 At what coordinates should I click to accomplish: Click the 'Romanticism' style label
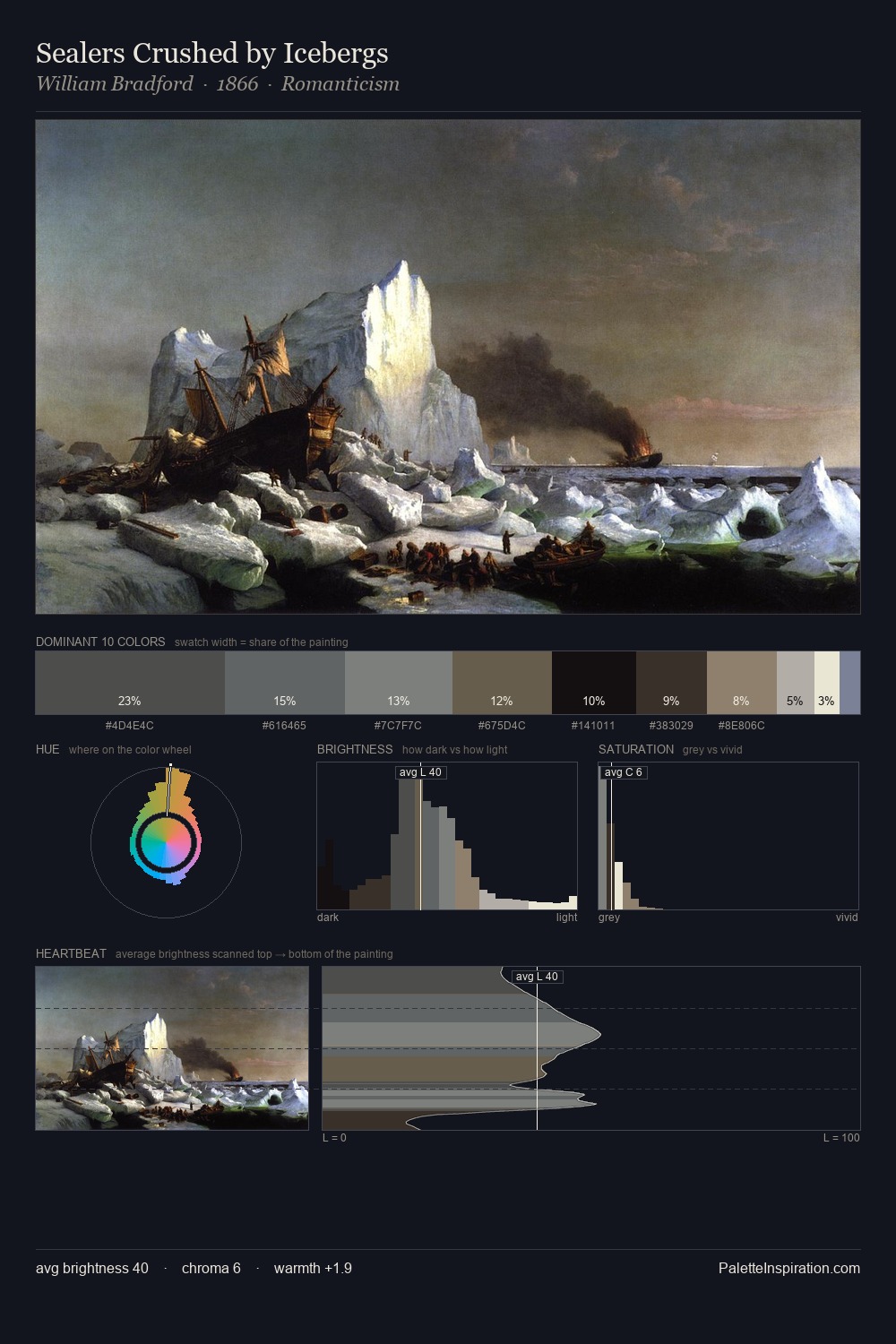tap(340, 84)
